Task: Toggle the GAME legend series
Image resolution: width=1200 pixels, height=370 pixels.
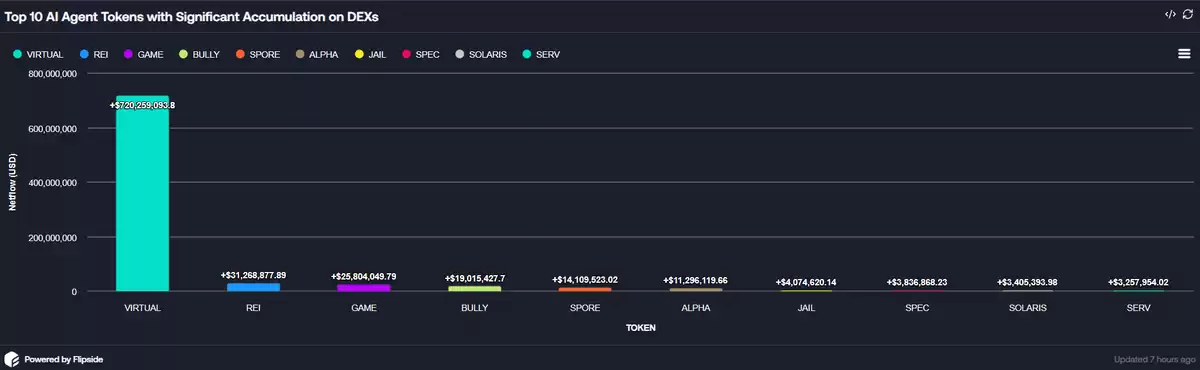Action: click(143, 54)
